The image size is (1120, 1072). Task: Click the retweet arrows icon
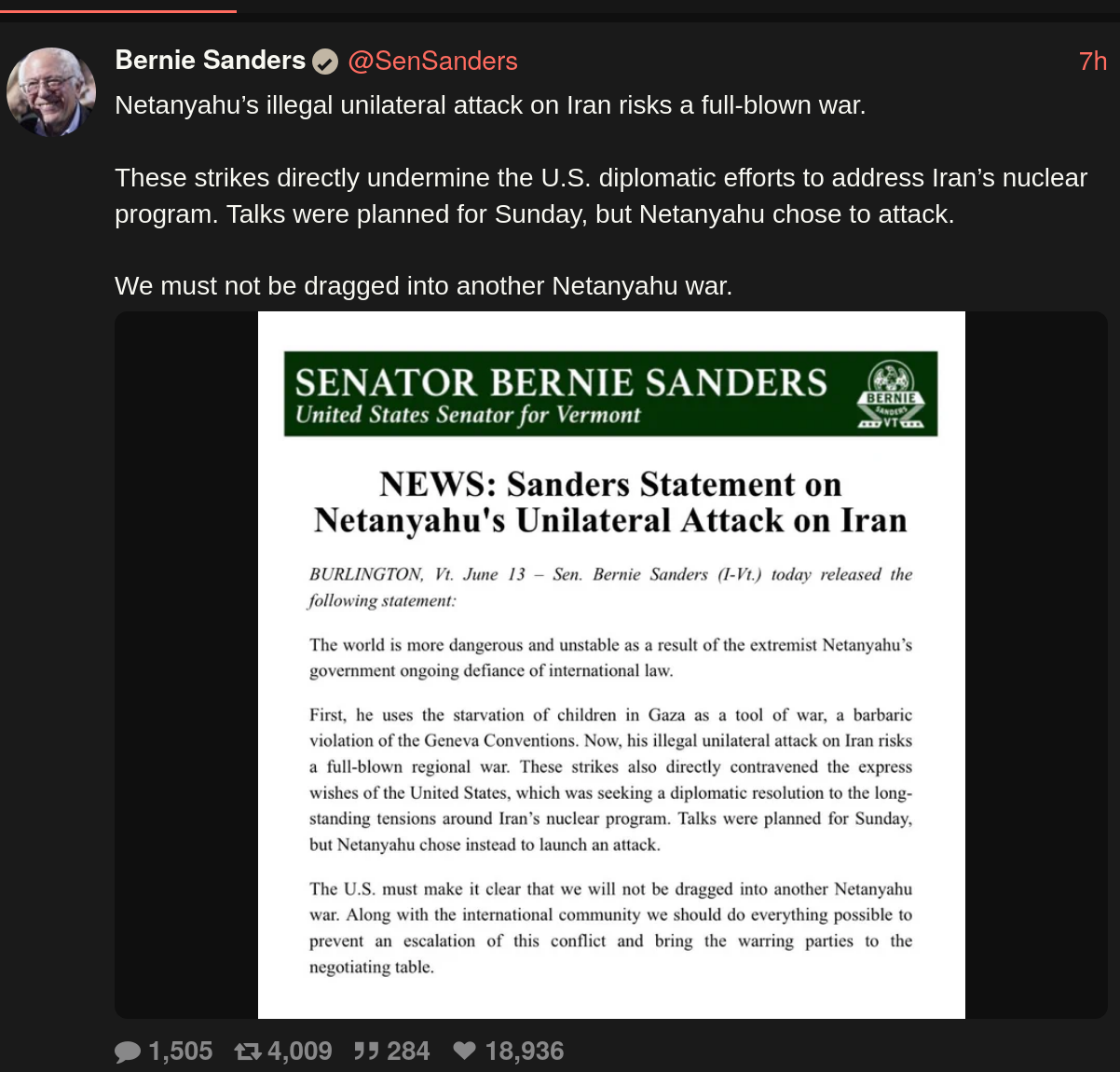248,1051
